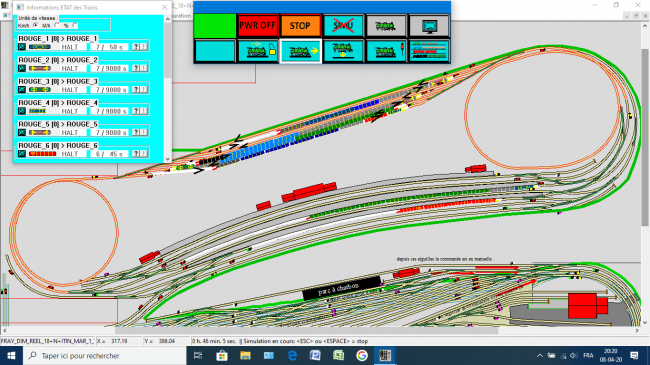Click the train panel scrollbar down arrow
The width and height of the screenshot is (650, 365).
(x=168, y=159)
